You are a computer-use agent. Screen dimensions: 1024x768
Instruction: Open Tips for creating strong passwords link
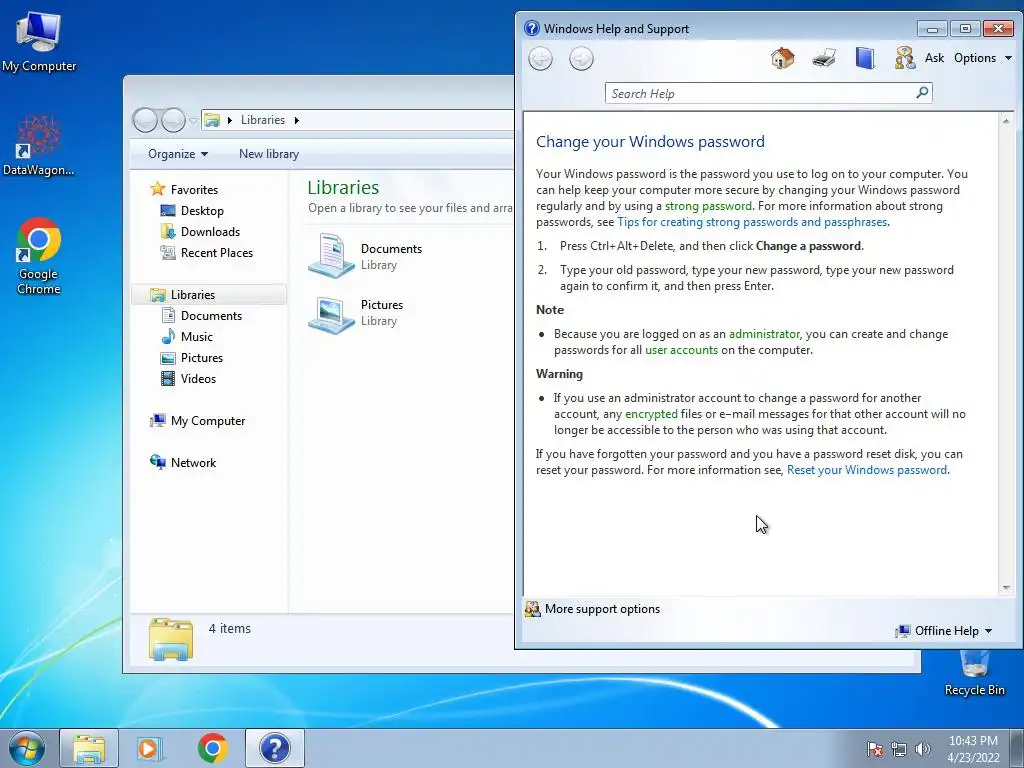click(752, 222)
